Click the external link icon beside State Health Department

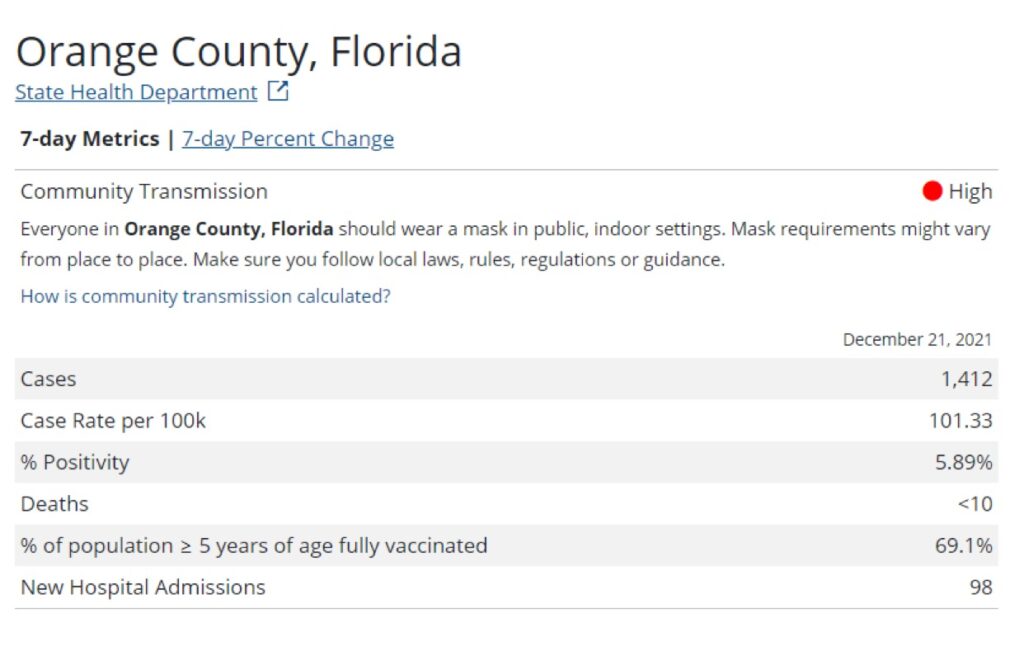pyautogui.click(x=278, y=92)
